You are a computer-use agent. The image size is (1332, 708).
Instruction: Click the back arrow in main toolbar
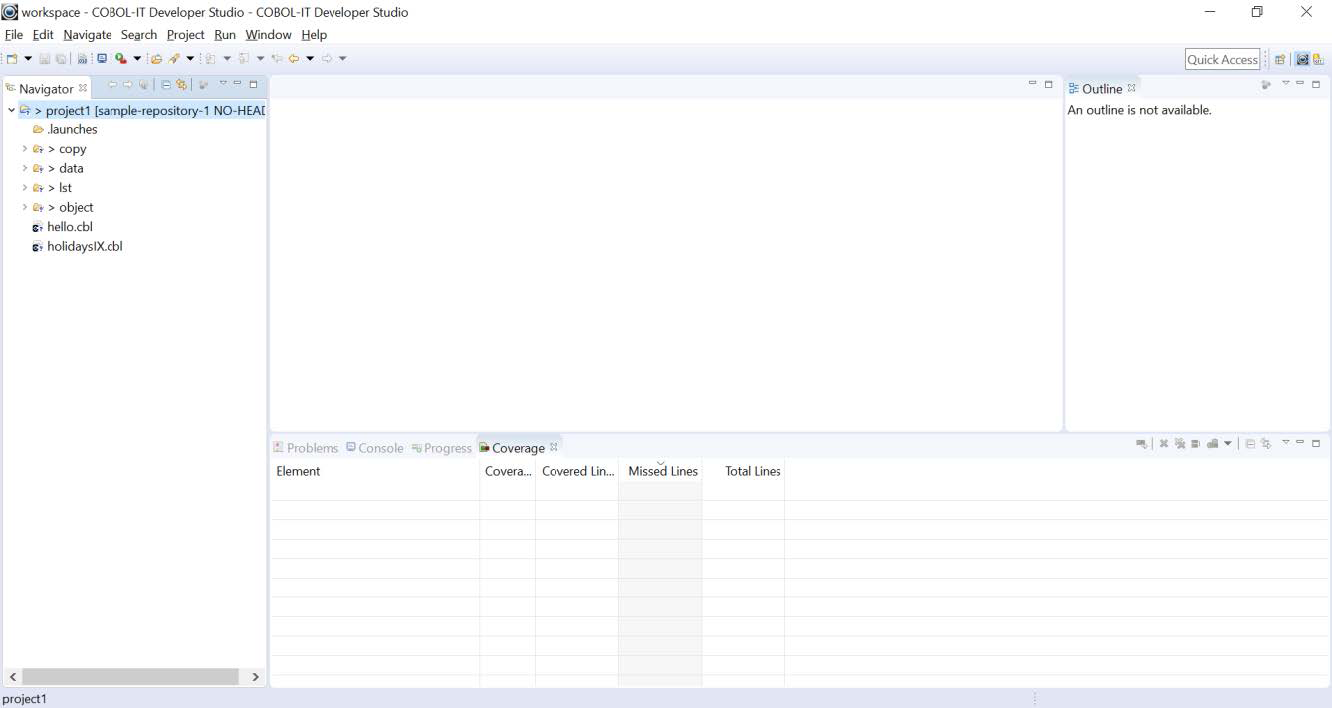click(294, 59)
